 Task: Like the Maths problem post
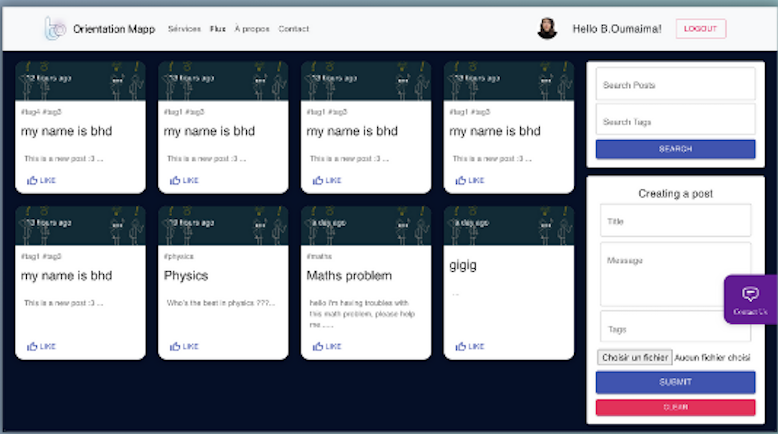click(x=327, y=346)
